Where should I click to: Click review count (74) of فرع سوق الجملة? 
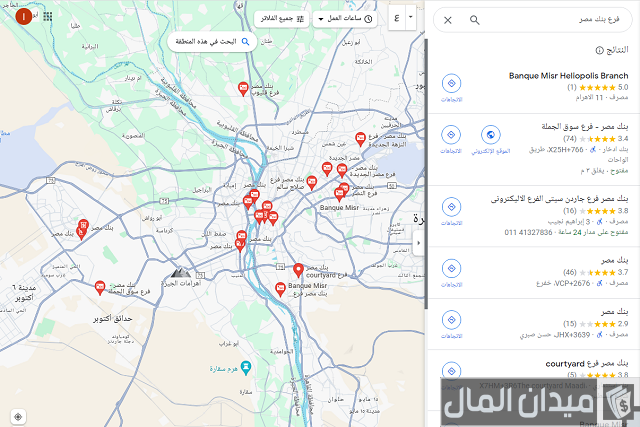570,139
